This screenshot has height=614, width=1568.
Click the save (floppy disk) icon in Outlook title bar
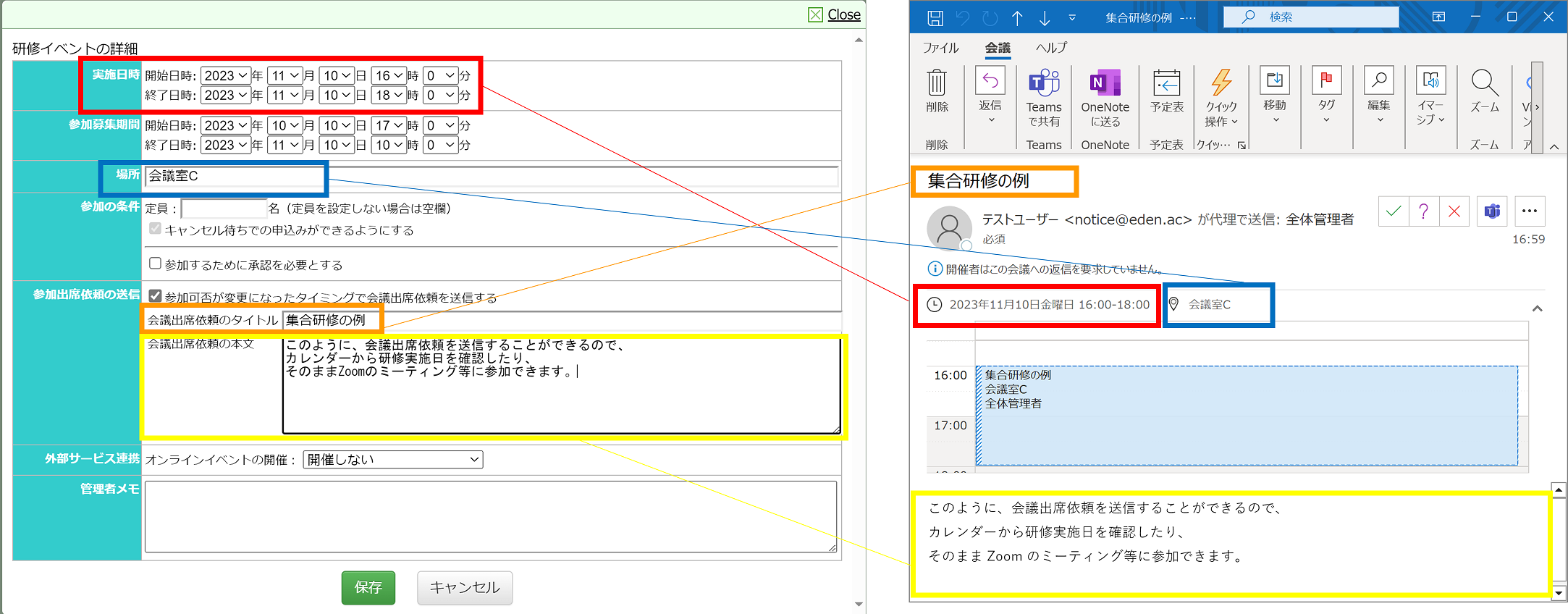click(x=935, y=18)
